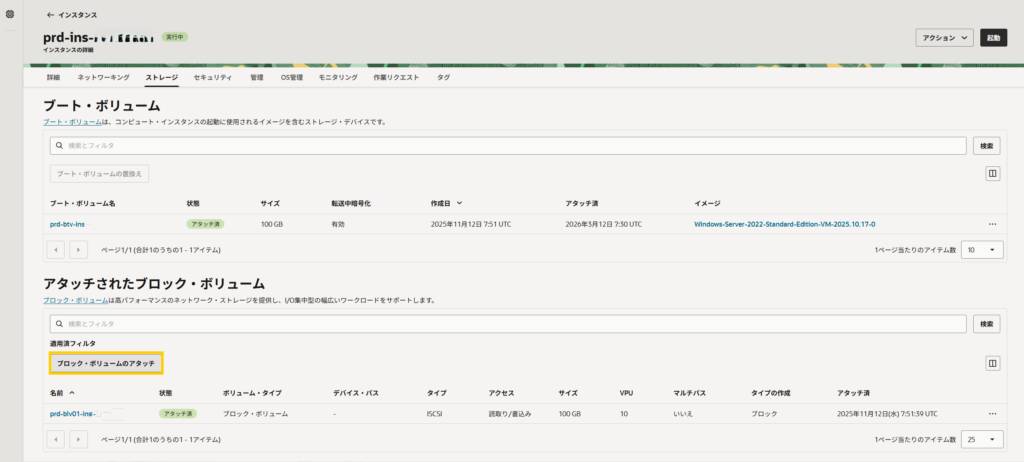The width and height of the screenshot is (1024, 462).
Task: Open column settings for block volume table
Action: pos(992,363)
